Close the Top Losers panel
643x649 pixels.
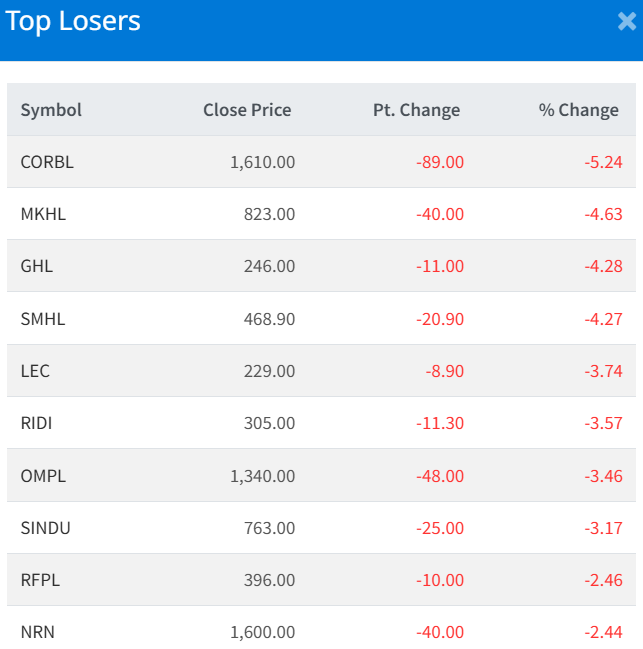tap(626, 21)
